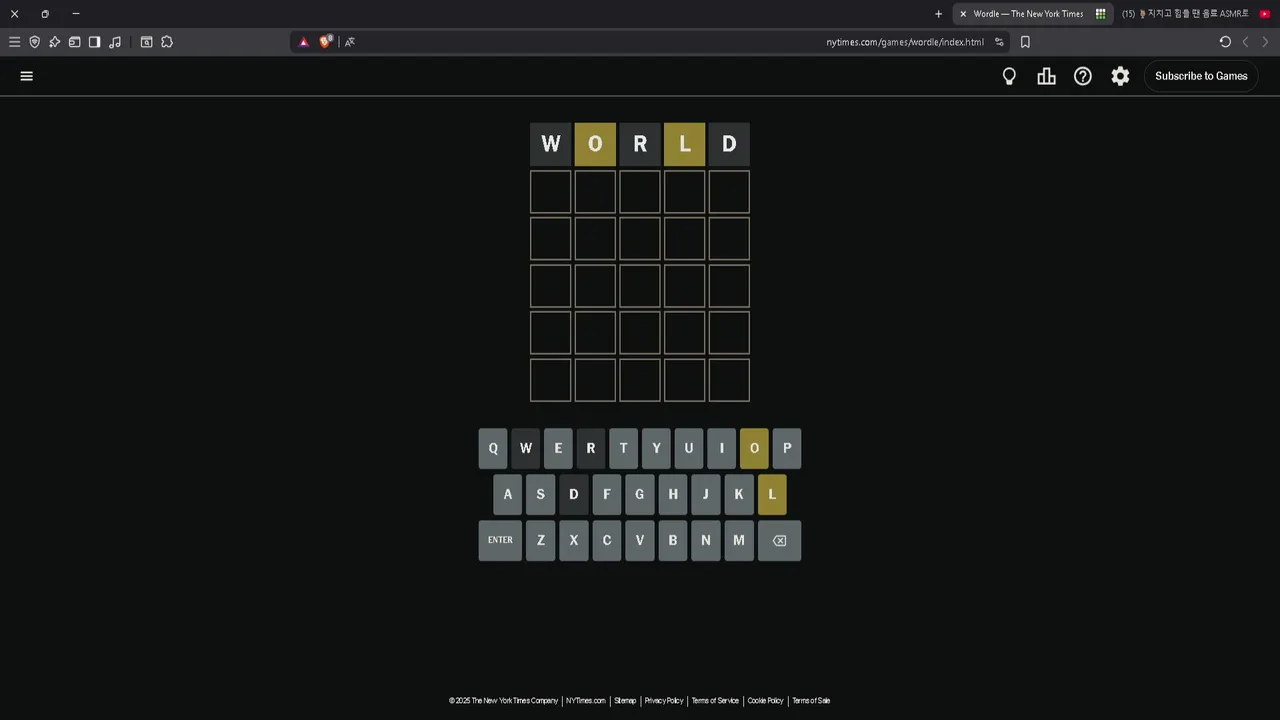Switch to the YouTube ASMR tab

tap(1196, 14)
